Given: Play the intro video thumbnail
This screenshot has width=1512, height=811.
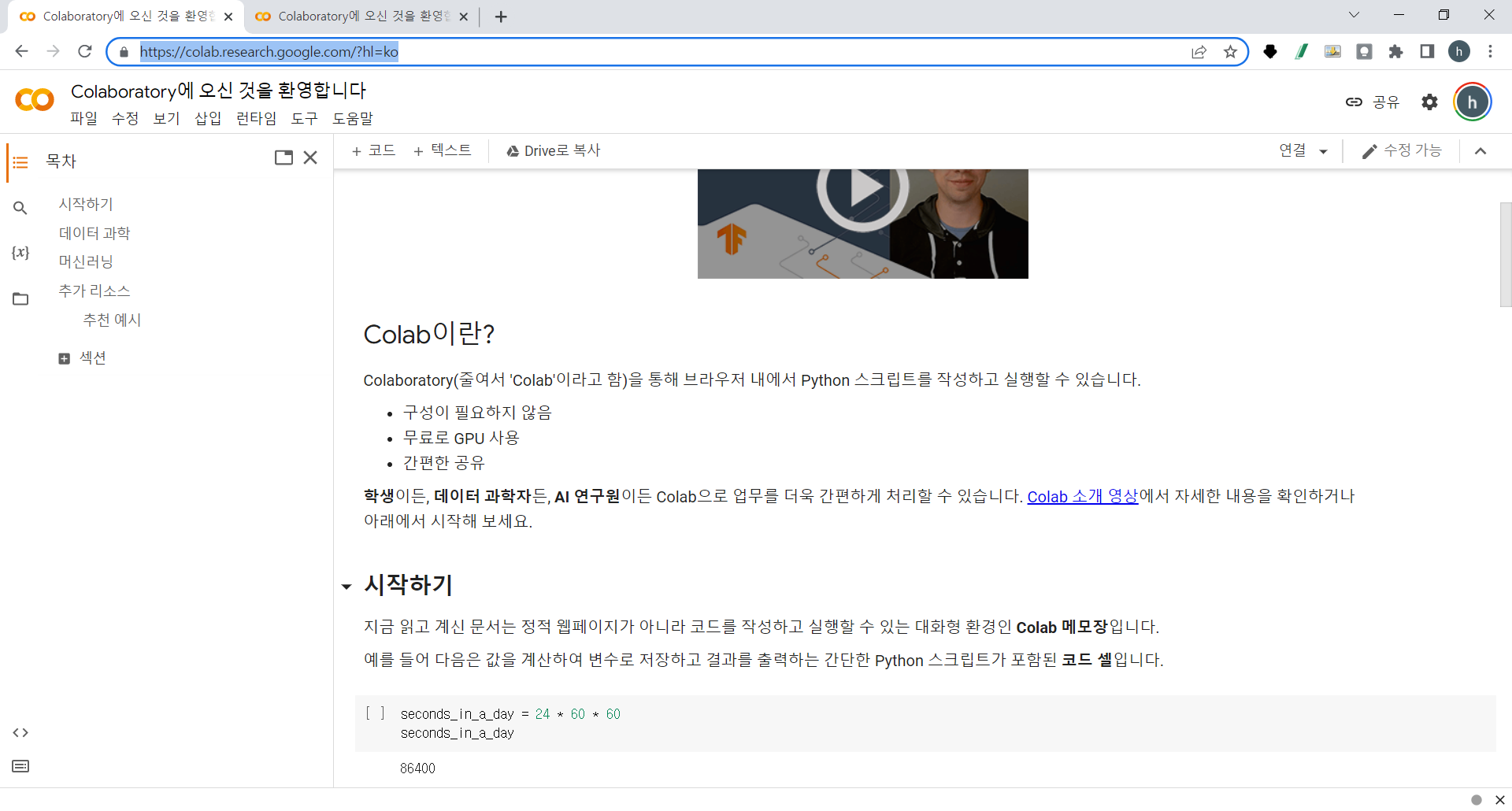Looking at the screenshot, I should click(x=863, y=189).
